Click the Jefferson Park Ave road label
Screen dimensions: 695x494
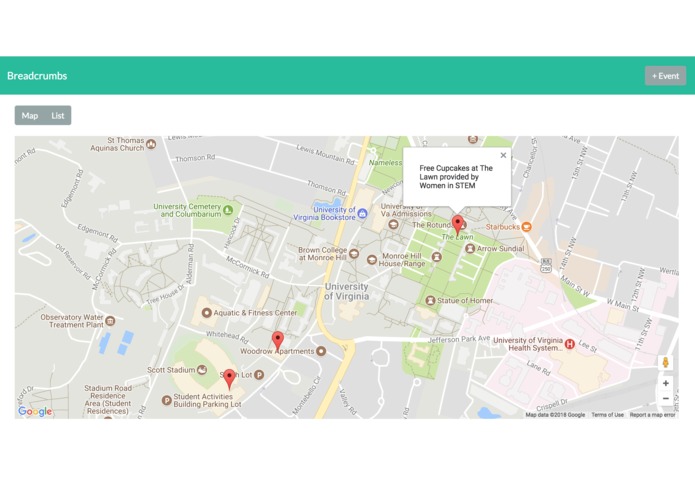(x=459, y=340)
